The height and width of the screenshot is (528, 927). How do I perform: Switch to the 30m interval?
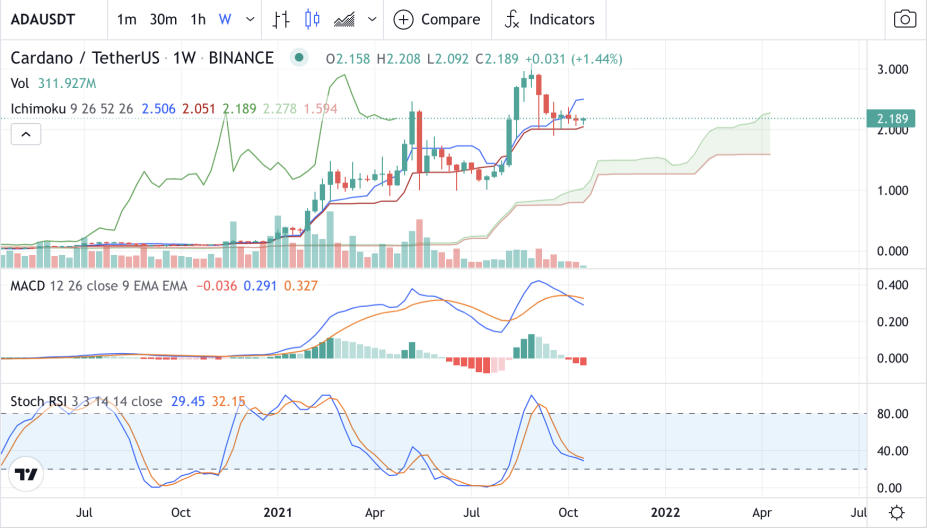(x=163, y=19)
